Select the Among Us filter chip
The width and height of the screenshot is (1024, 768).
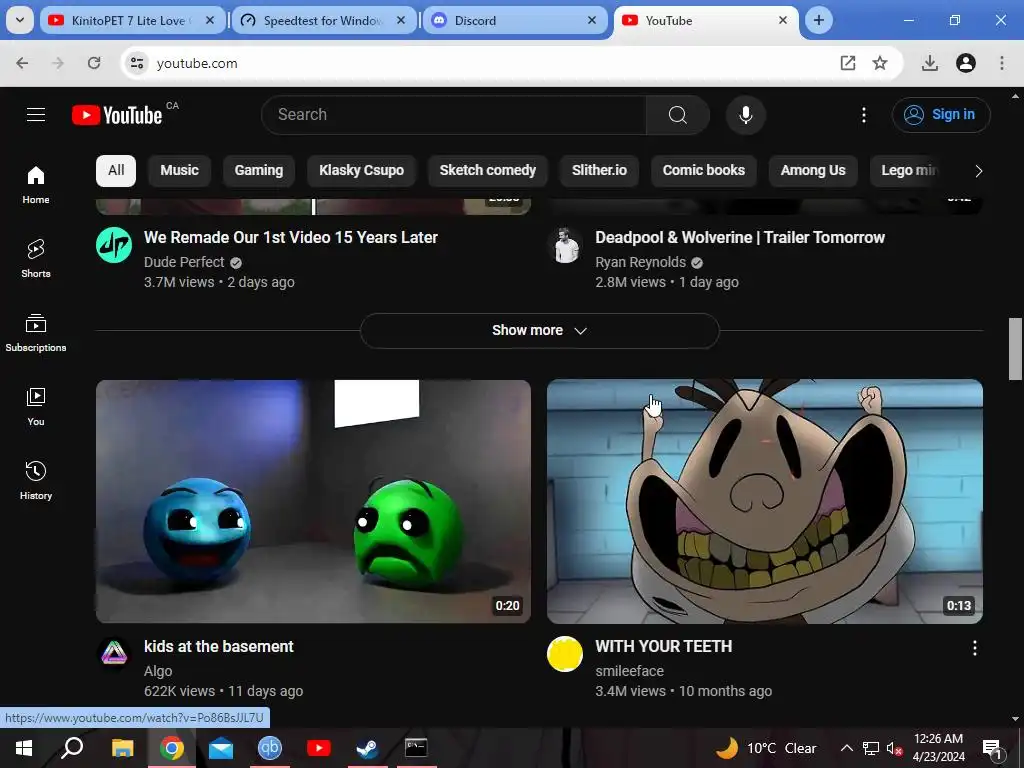coord(813,170)
